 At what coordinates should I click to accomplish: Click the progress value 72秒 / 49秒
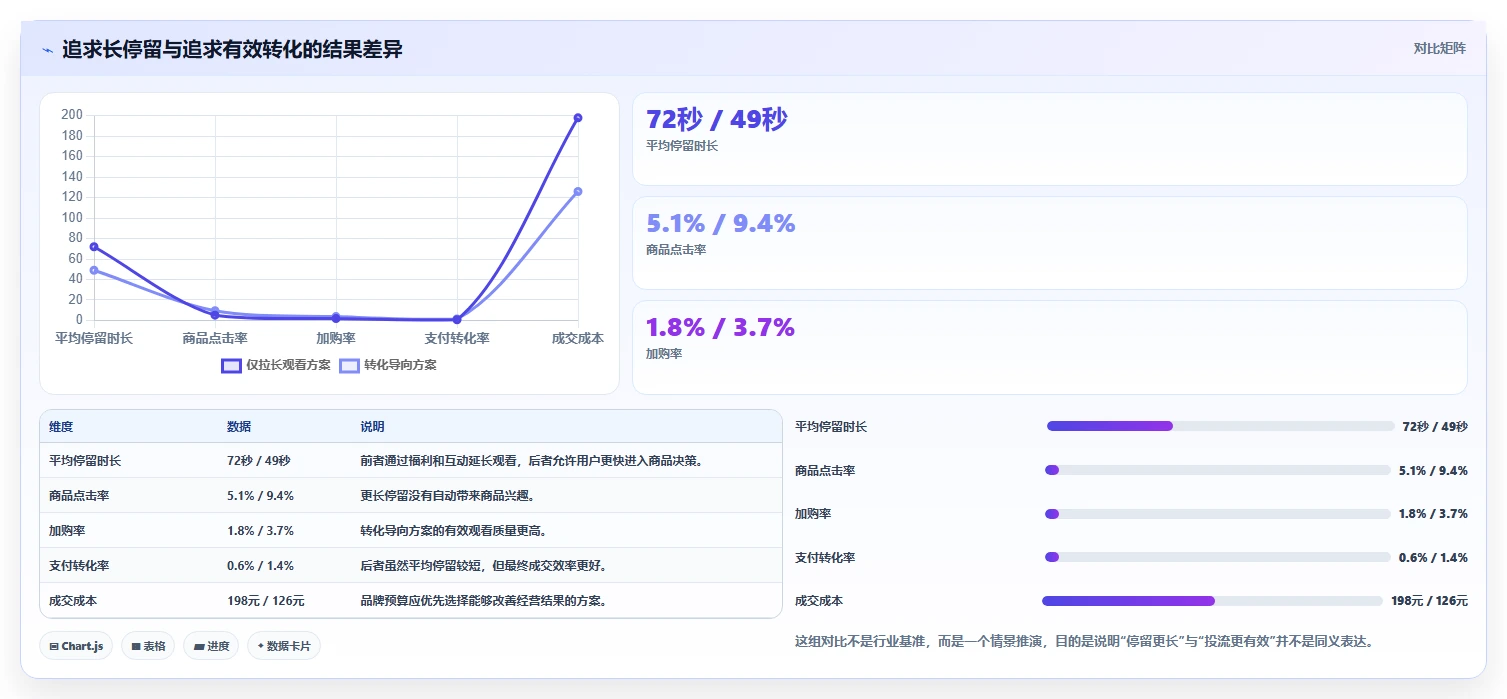[1435, 427]
